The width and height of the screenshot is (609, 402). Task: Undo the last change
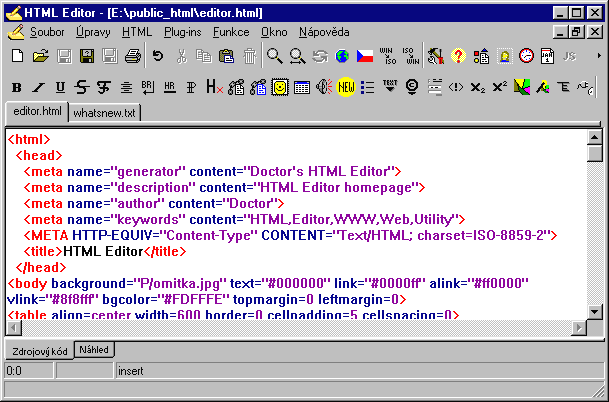pos(158,56)
